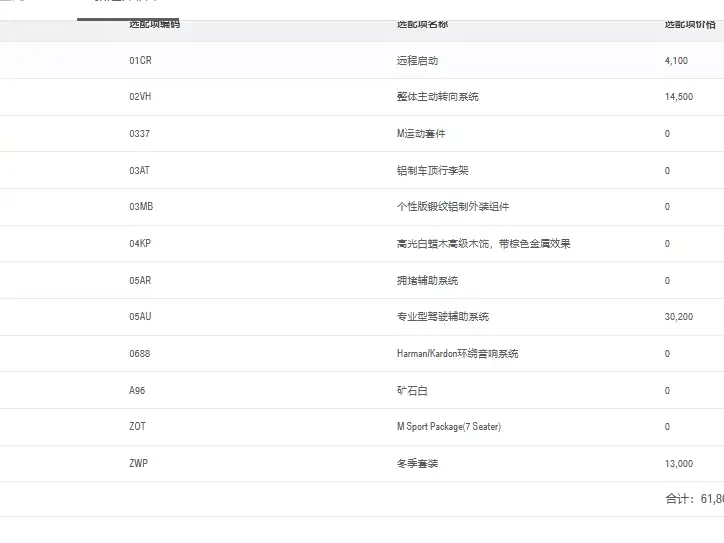The image size is (724, 543).
Task: Click 专业型驾驶辅助系统 option name
Action: (x=443, y=316)
